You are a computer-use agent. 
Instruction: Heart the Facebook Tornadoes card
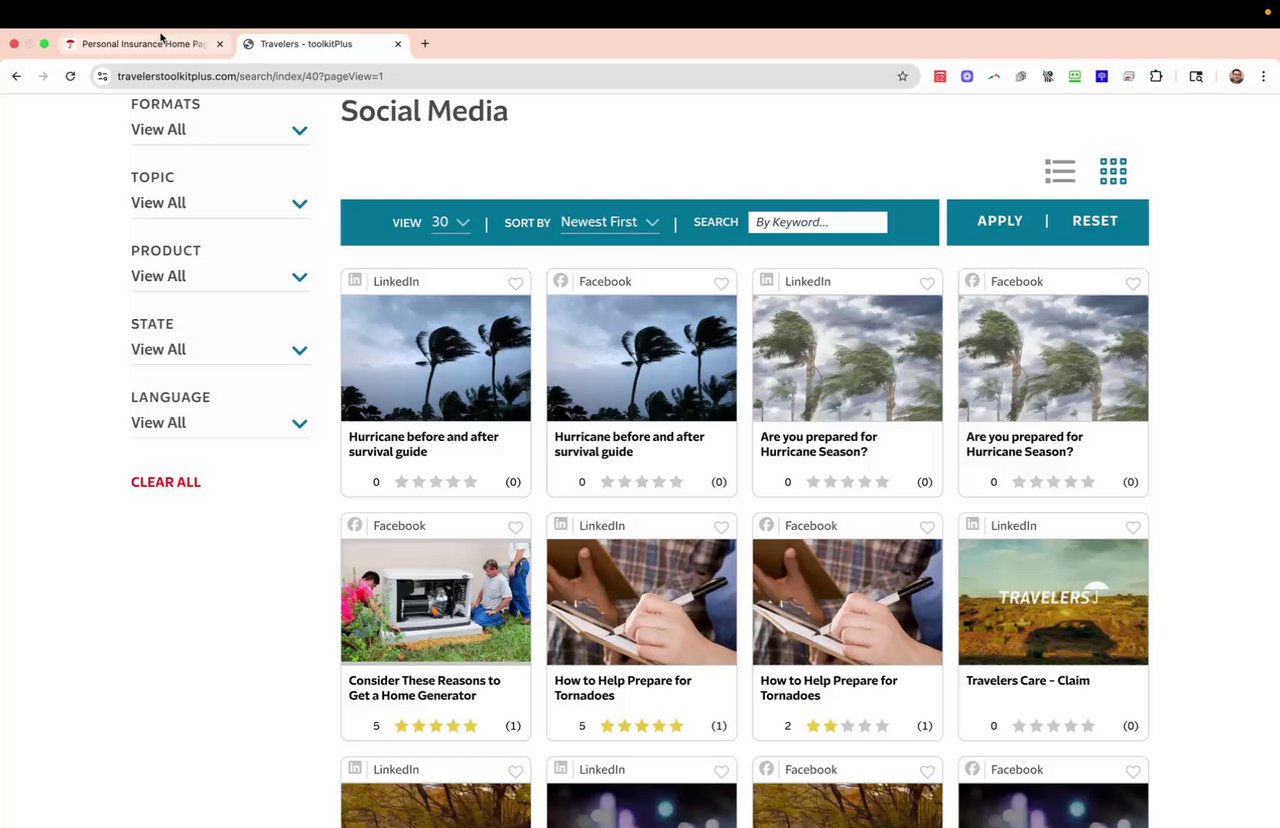click(927, 527)
